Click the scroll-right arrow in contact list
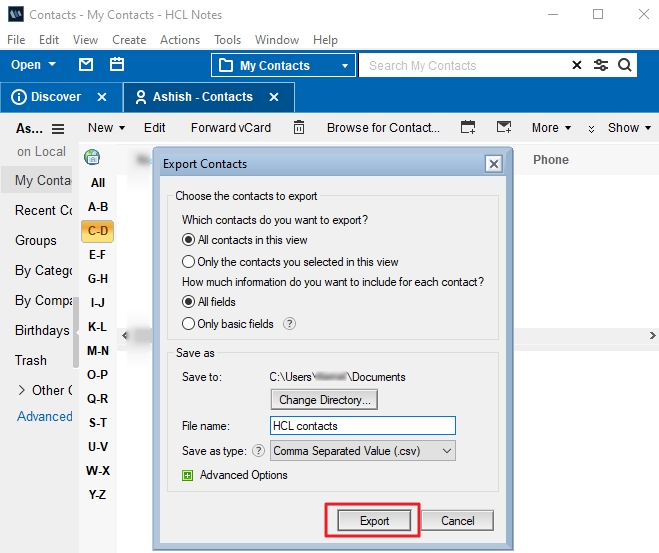659x553 pixels. [652, 335]
